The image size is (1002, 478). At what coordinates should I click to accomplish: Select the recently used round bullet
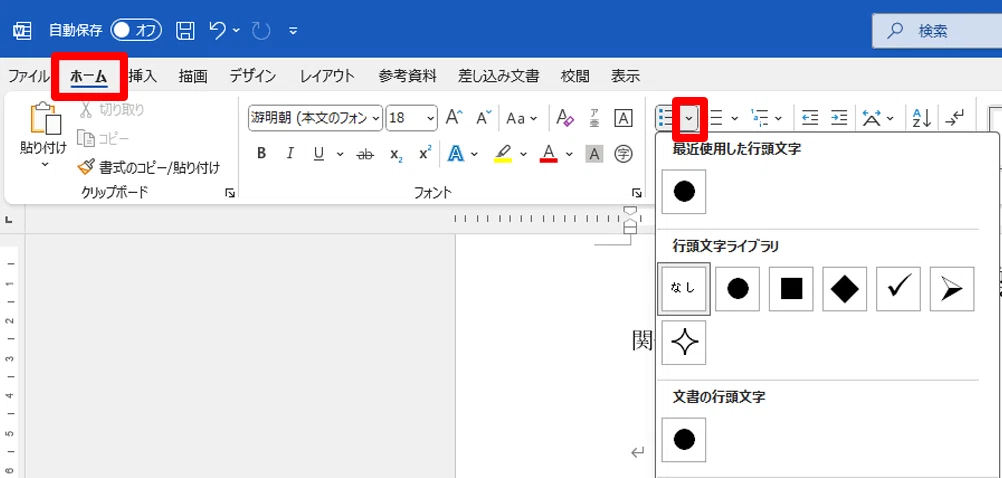(684, 192)
